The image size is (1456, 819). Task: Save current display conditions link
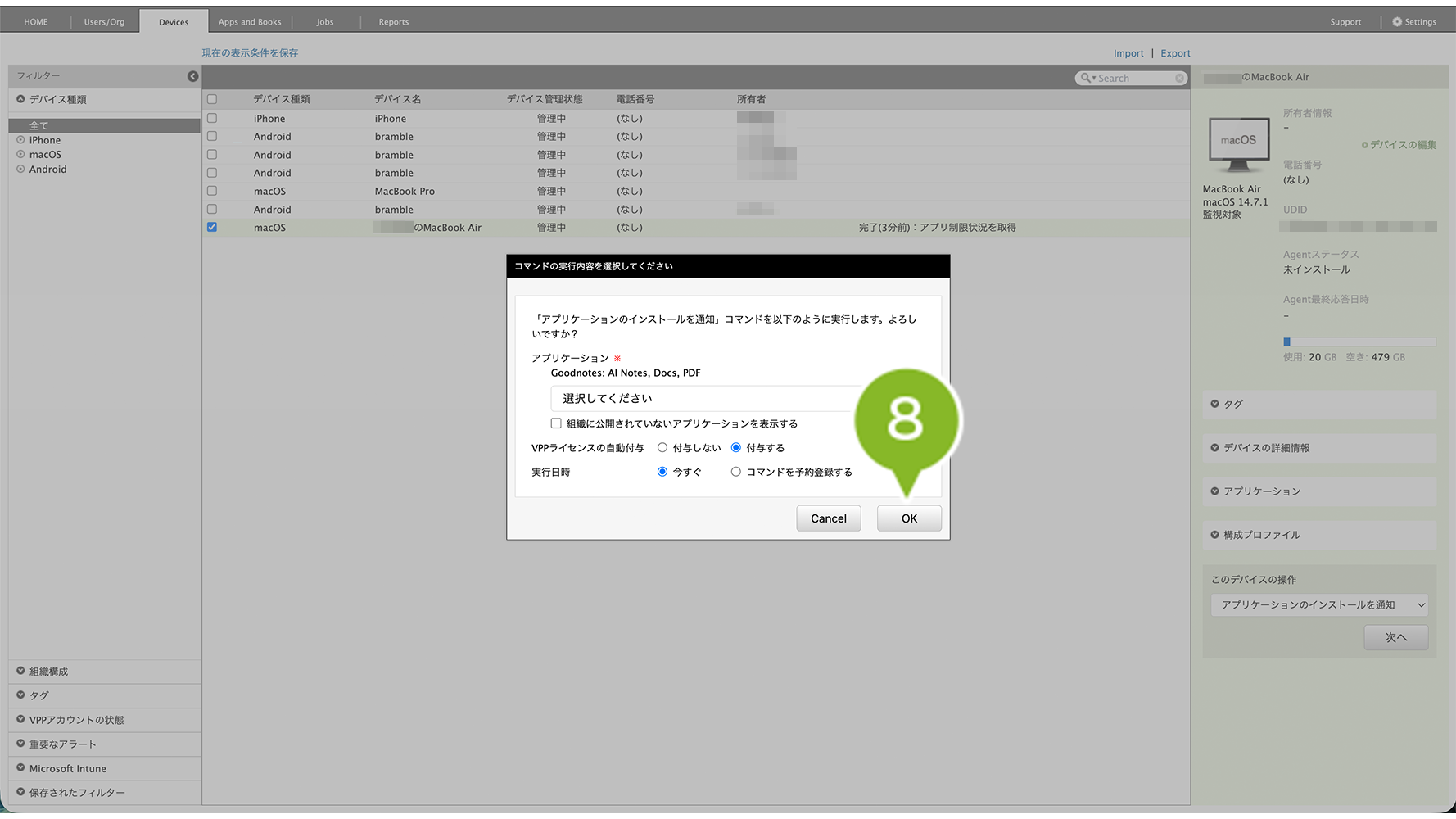(250, 53)
